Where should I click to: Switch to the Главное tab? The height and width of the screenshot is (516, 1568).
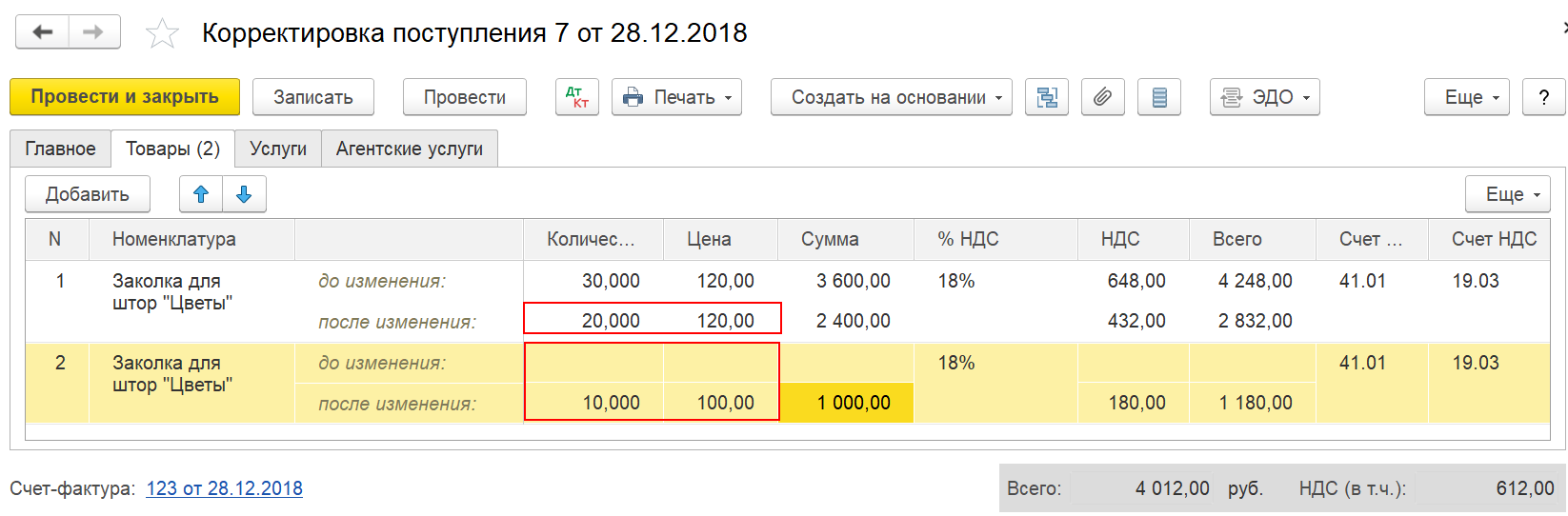tap(61, 149)
